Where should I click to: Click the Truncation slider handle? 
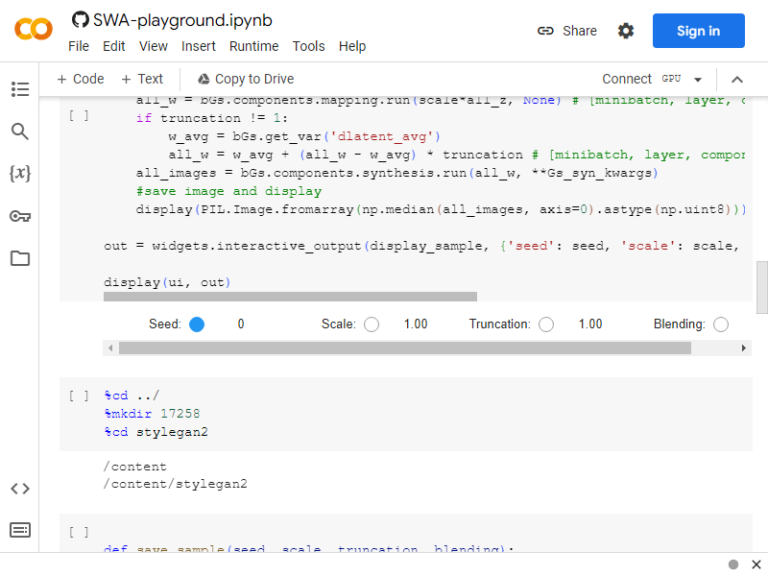(546, 324)
